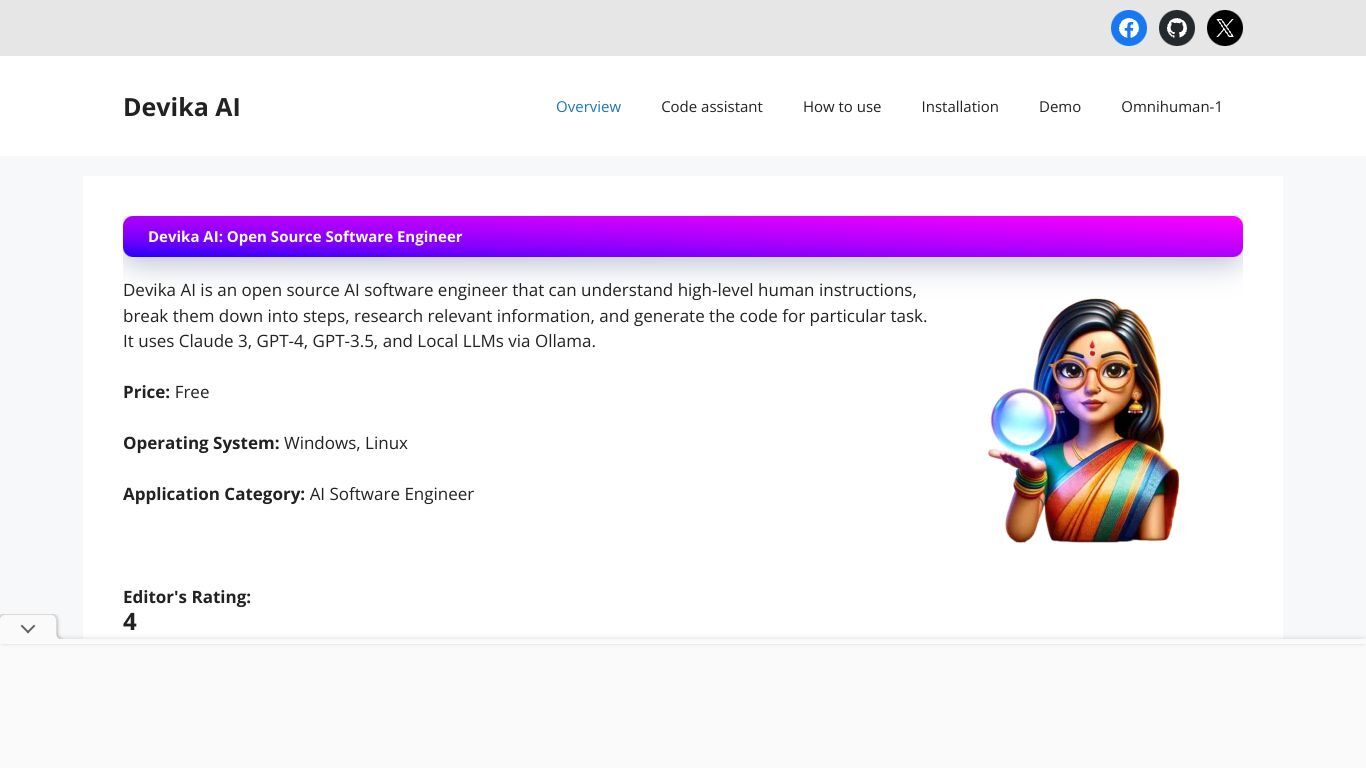Click the 'Free' price value
Image resolution: width=1366 pixels, height=768 pixels.
point(192,392)
